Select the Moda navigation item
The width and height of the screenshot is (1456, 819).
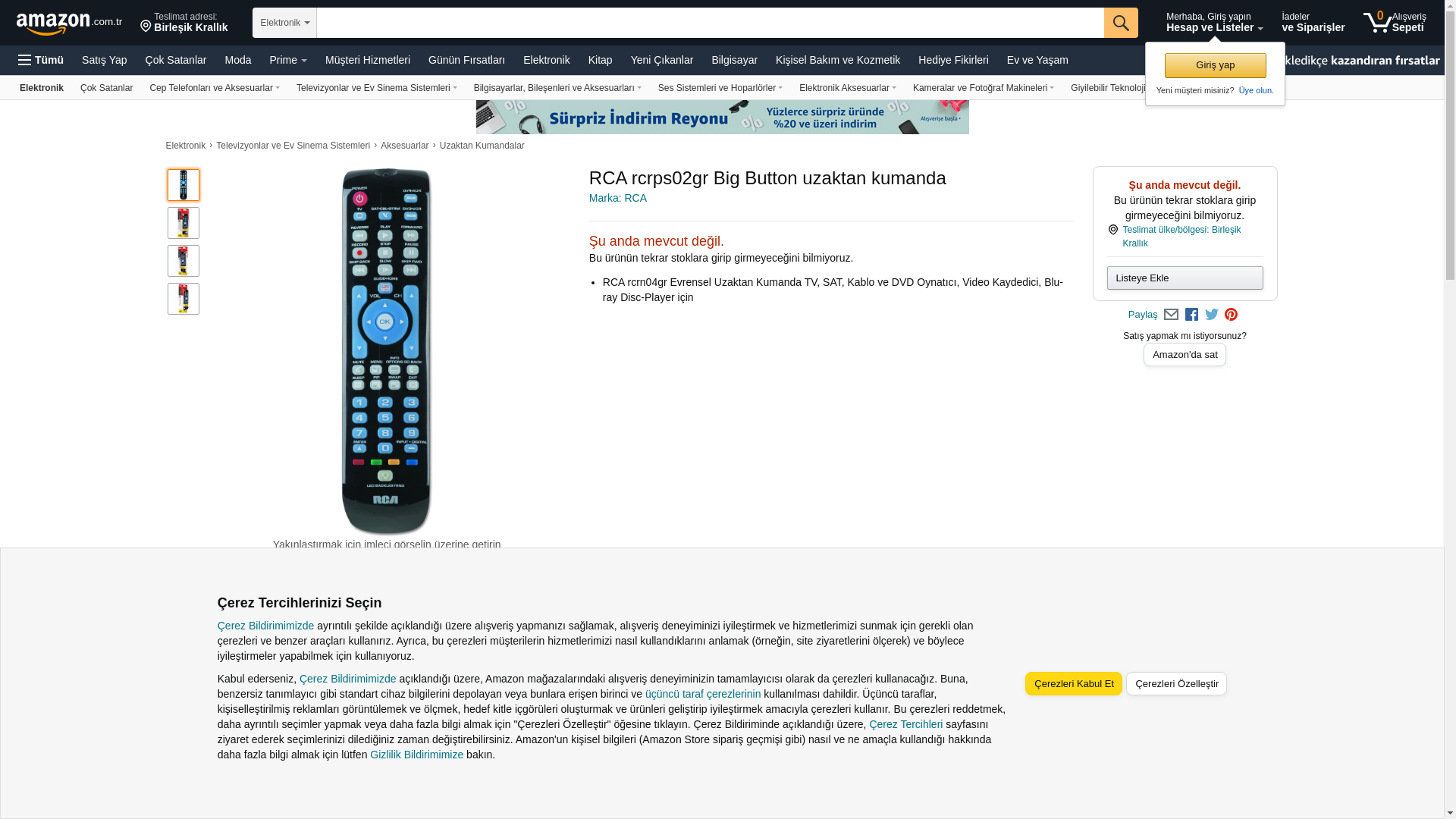pyautogui.click(x=237, y=60)
